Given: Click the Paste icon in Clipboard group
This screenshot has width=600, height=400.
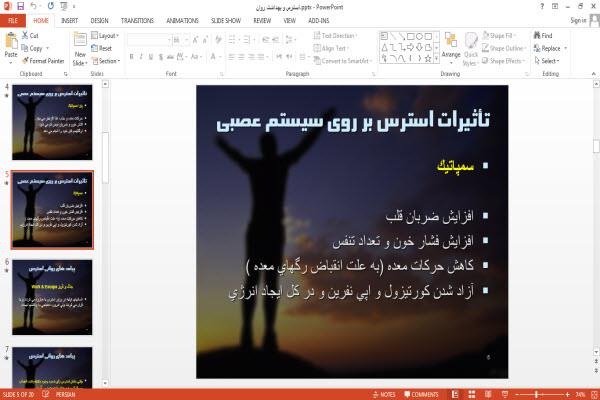Looking at the screenshot, I should tap(11, 40).
